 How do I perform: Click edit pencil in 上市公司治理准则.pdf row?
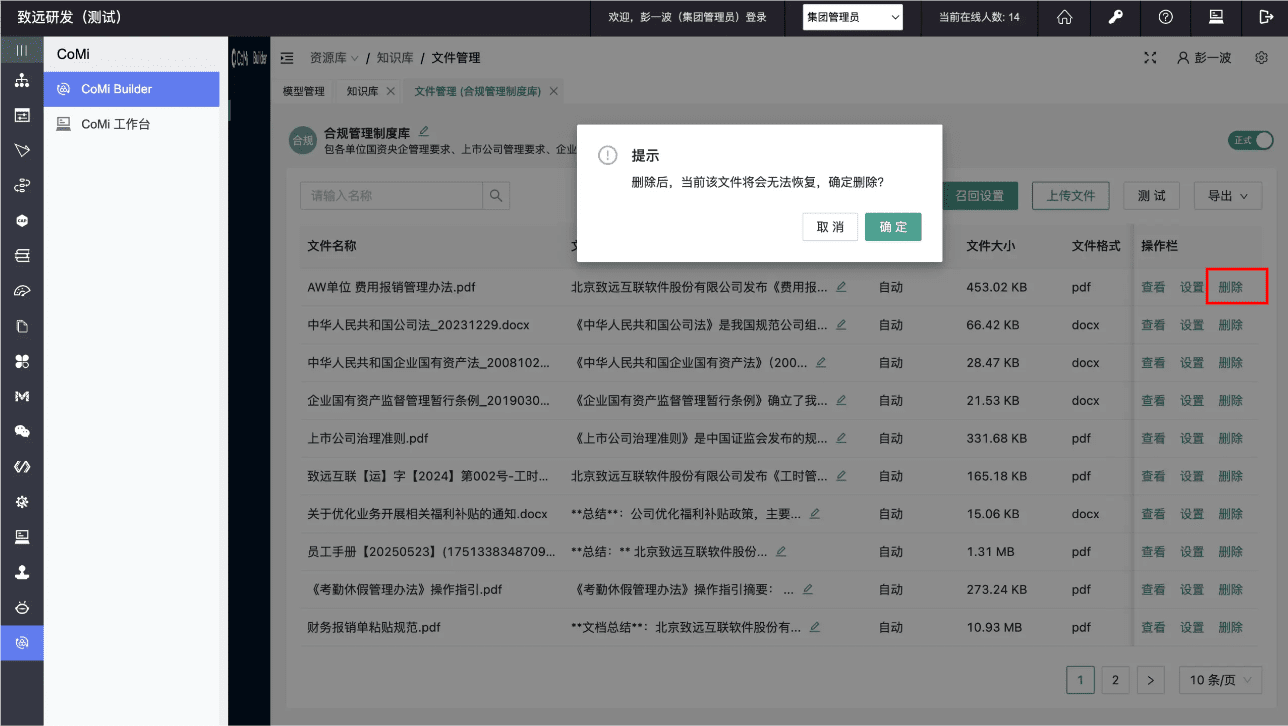coord(841,438)
